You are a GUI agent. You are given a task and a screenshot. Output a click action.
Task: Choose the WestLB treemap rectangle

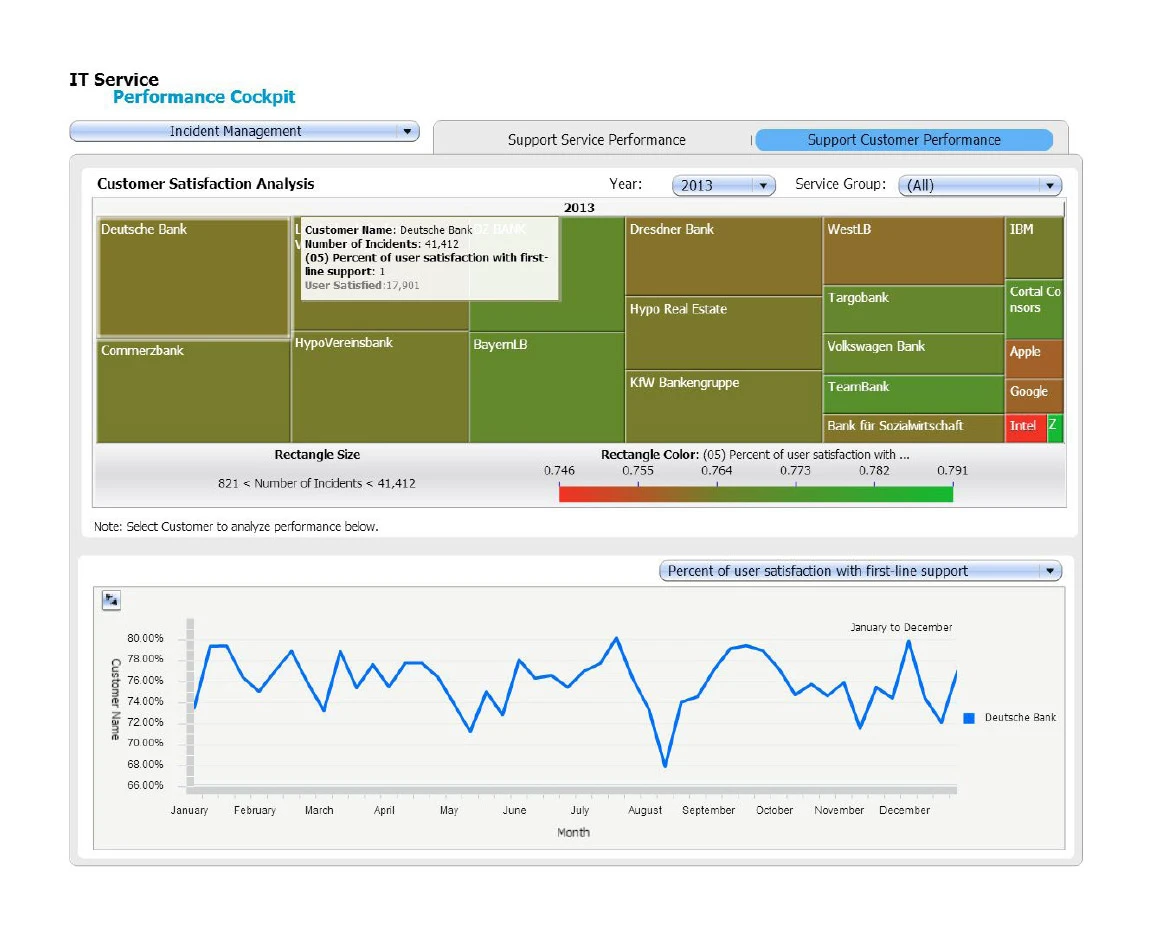click(913, 251)
